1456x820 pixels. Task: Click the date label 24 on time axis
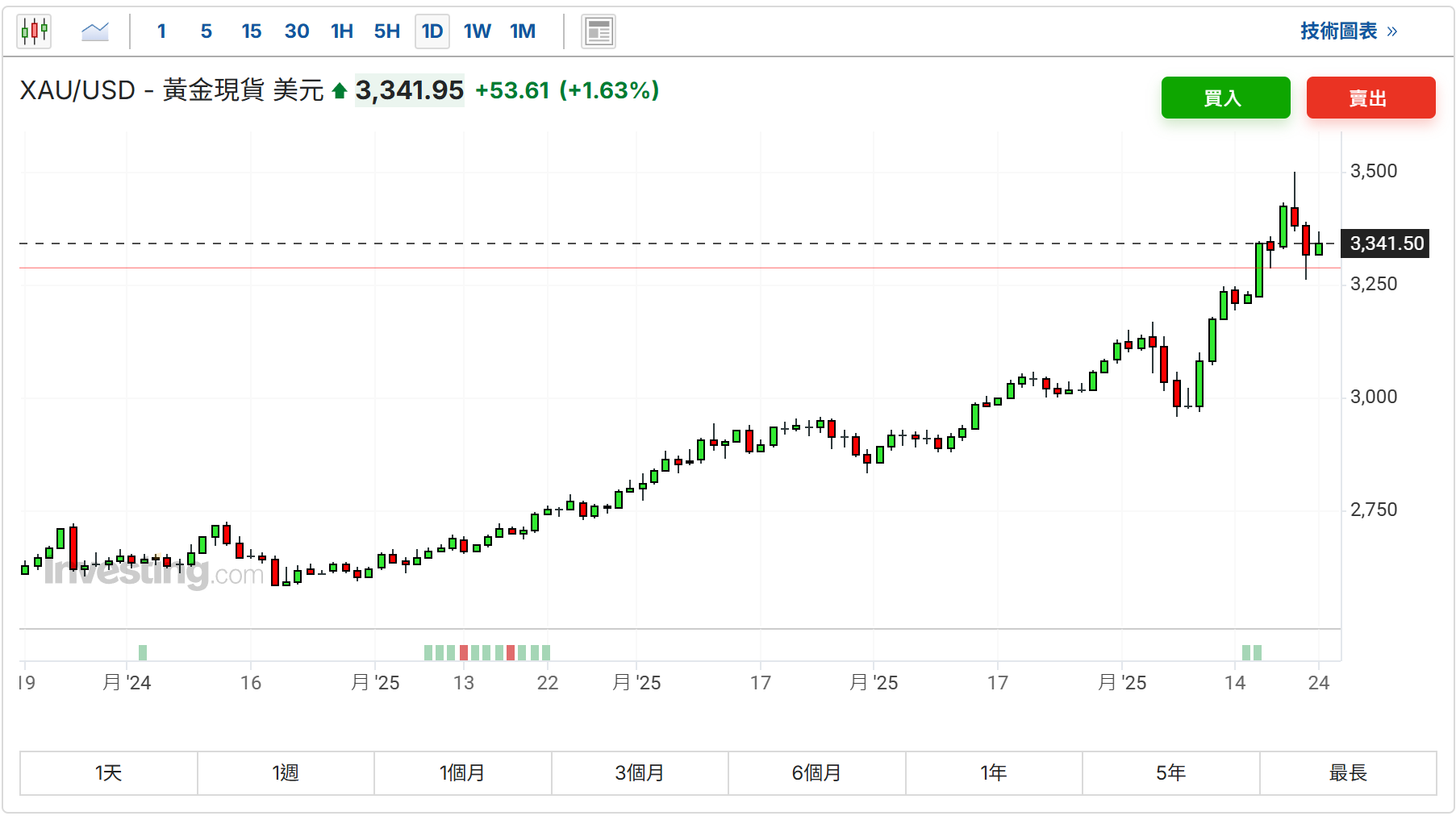pyautogui.click(x=1319, y=683)
